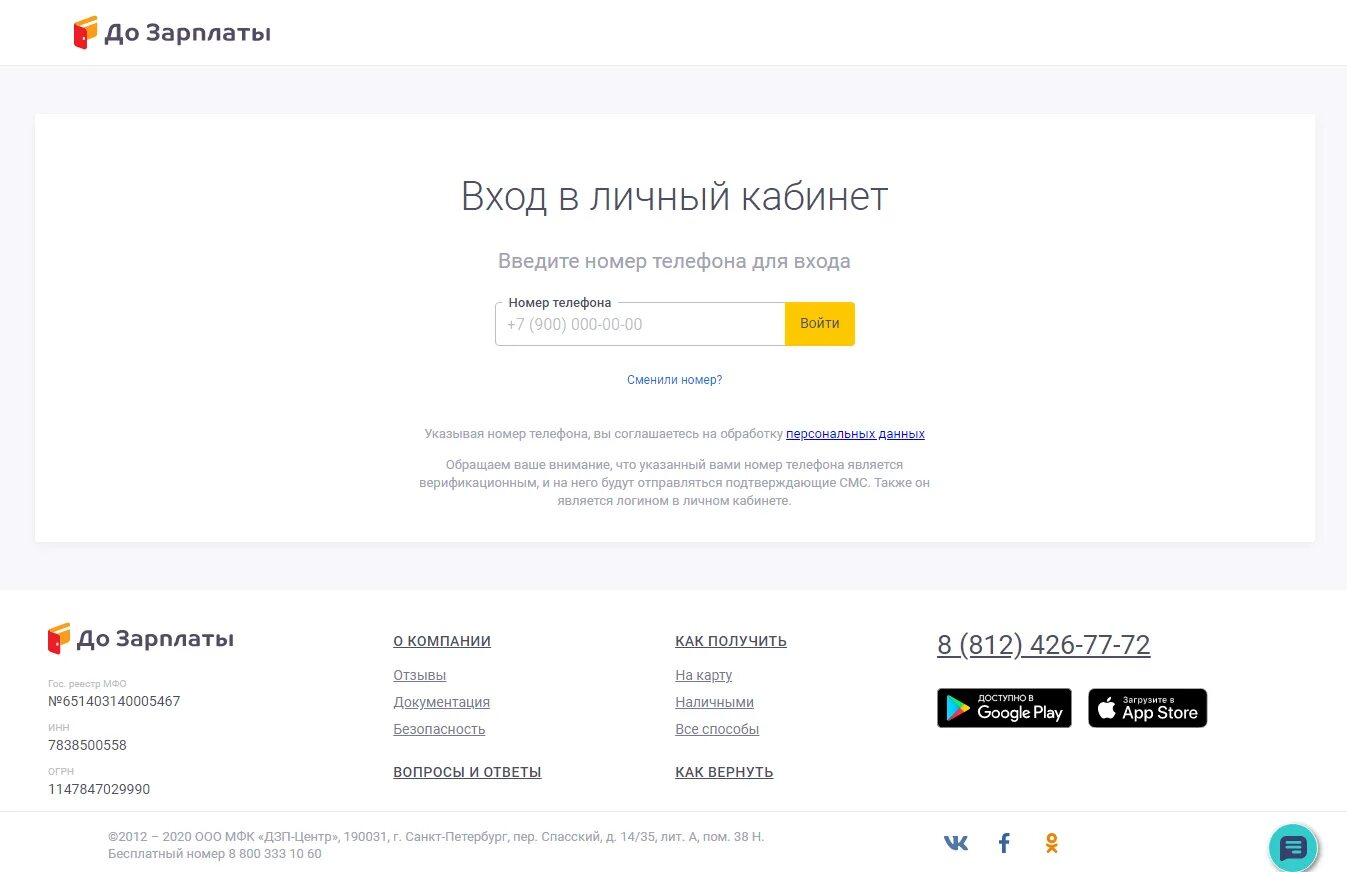Open the КАК ПОЛУЧИТЬ footer heading
1347x872 pixels.
click(x=731, y=641)
